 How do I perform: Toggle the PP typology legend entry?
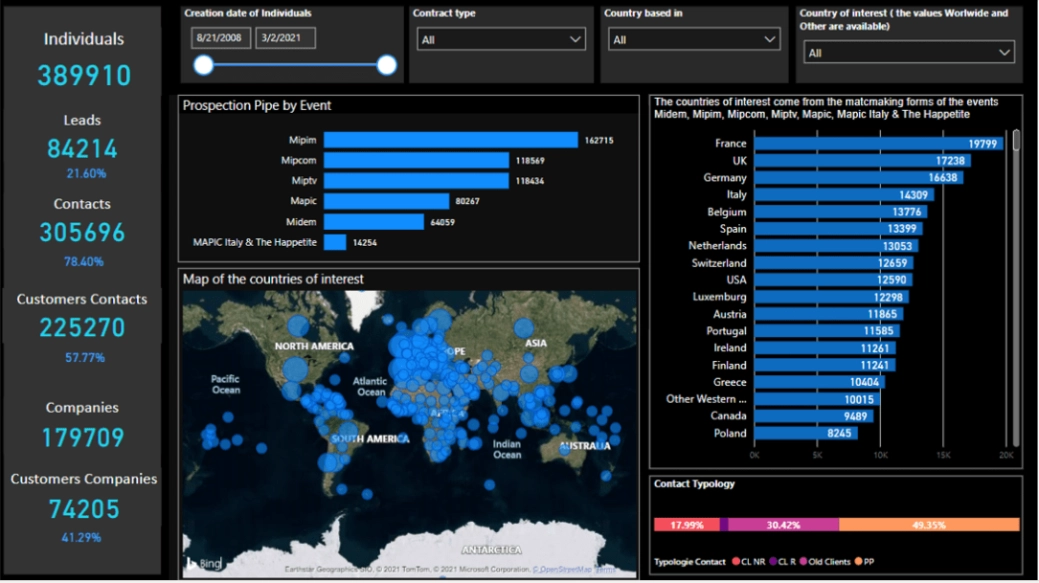[x=858, y=561]
